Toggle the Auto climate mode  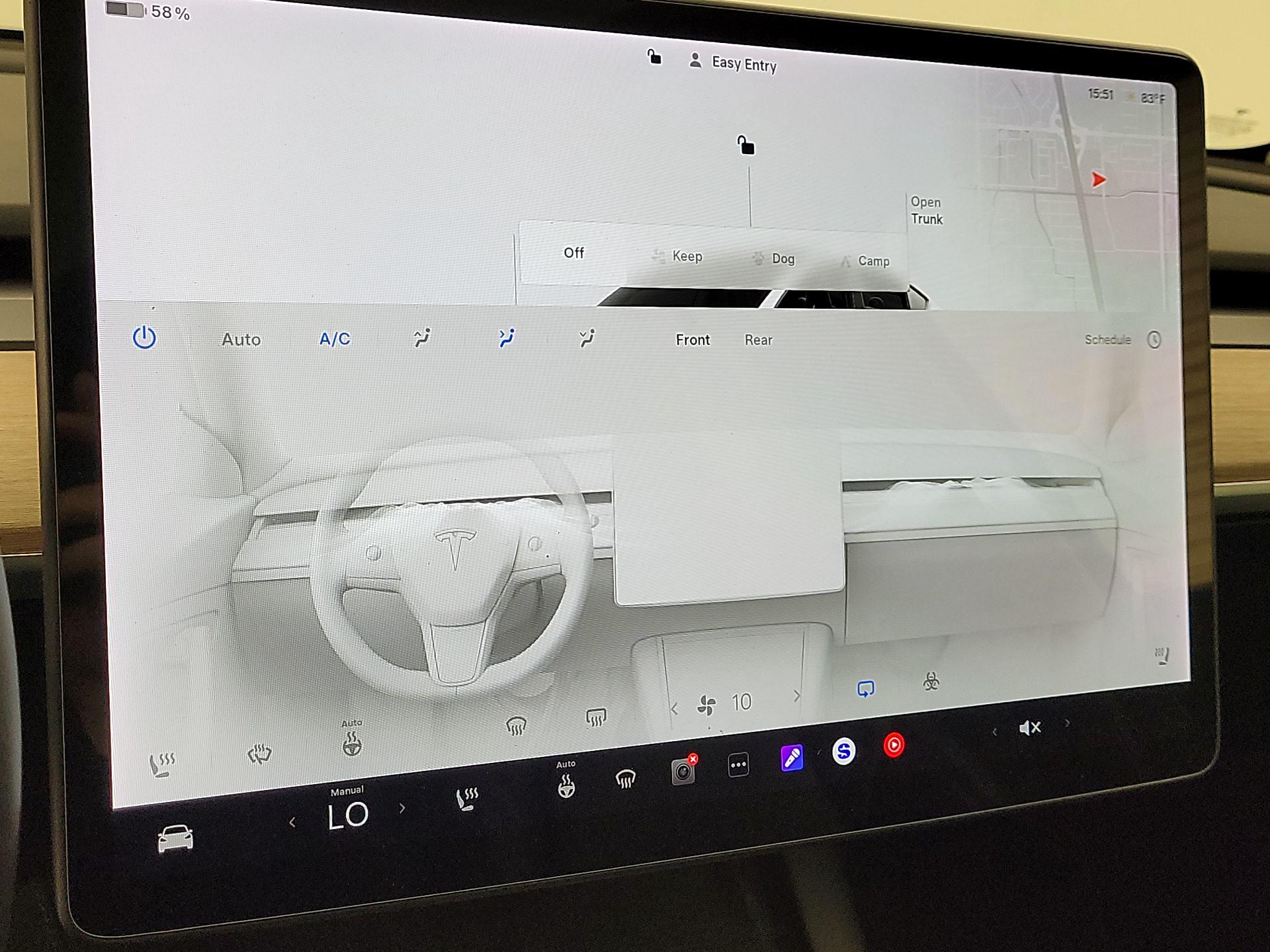click(241, 339)
